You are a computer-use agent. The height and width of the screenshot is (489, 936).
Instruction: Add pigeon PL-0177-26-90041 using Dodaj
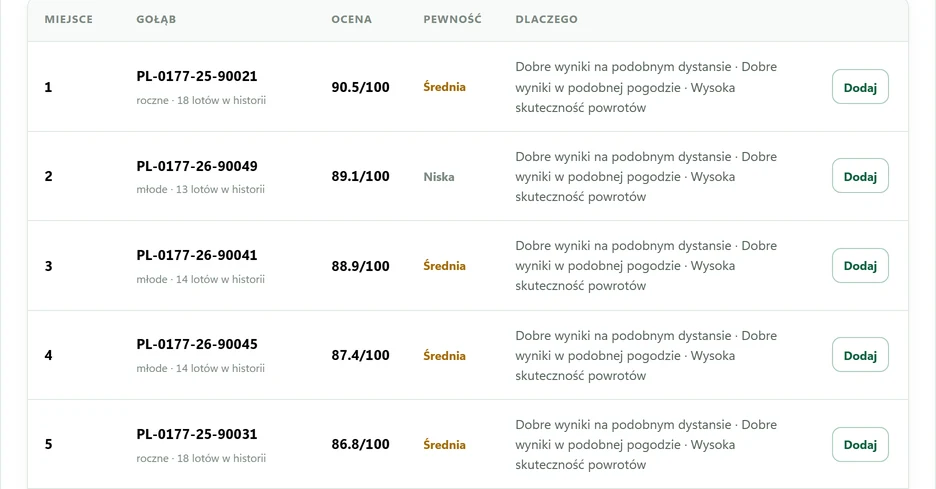click(860, 266)
